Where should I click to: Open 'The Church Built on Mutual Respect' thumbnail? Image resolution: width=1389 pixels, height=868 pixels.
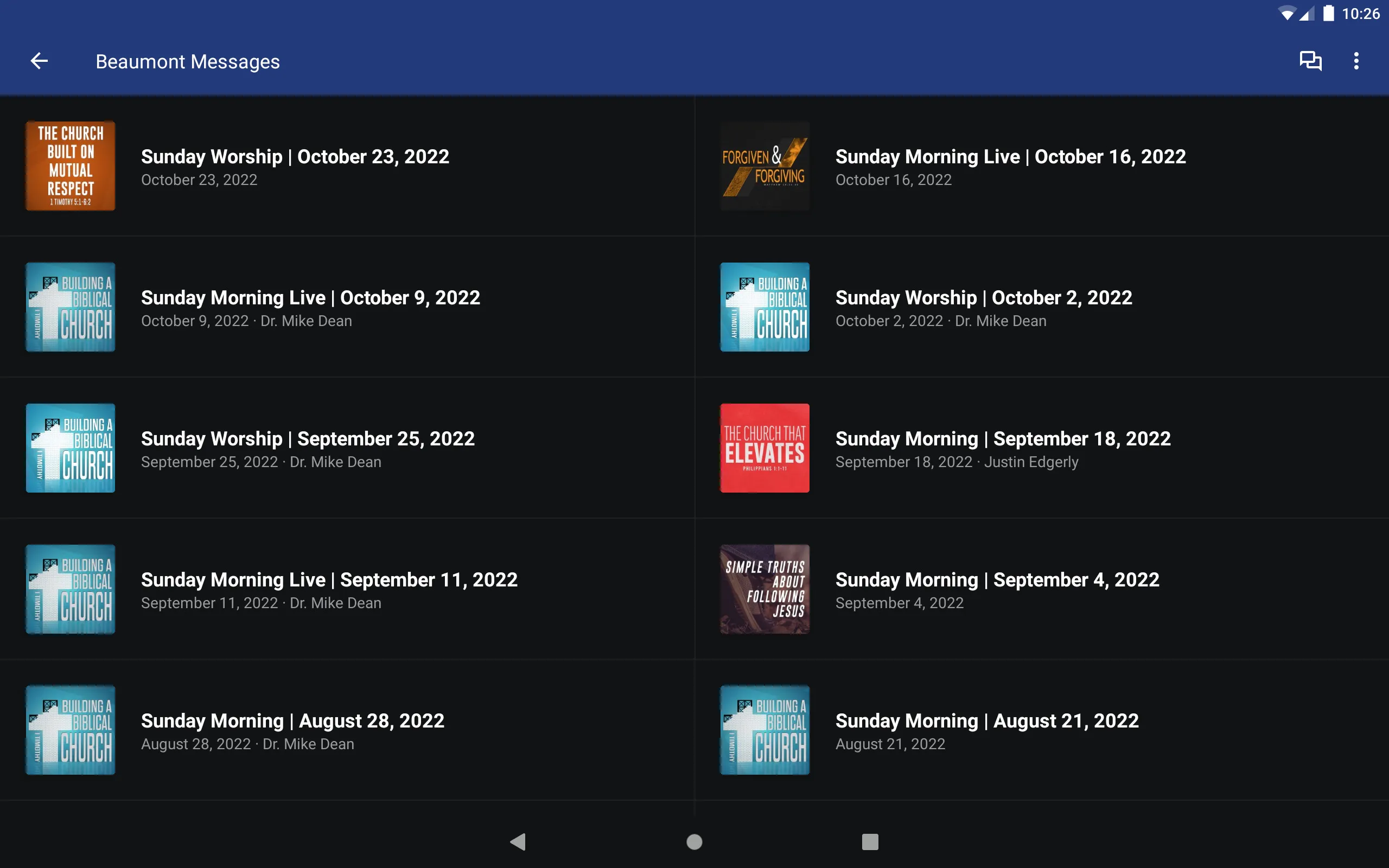tap(71, 166)
